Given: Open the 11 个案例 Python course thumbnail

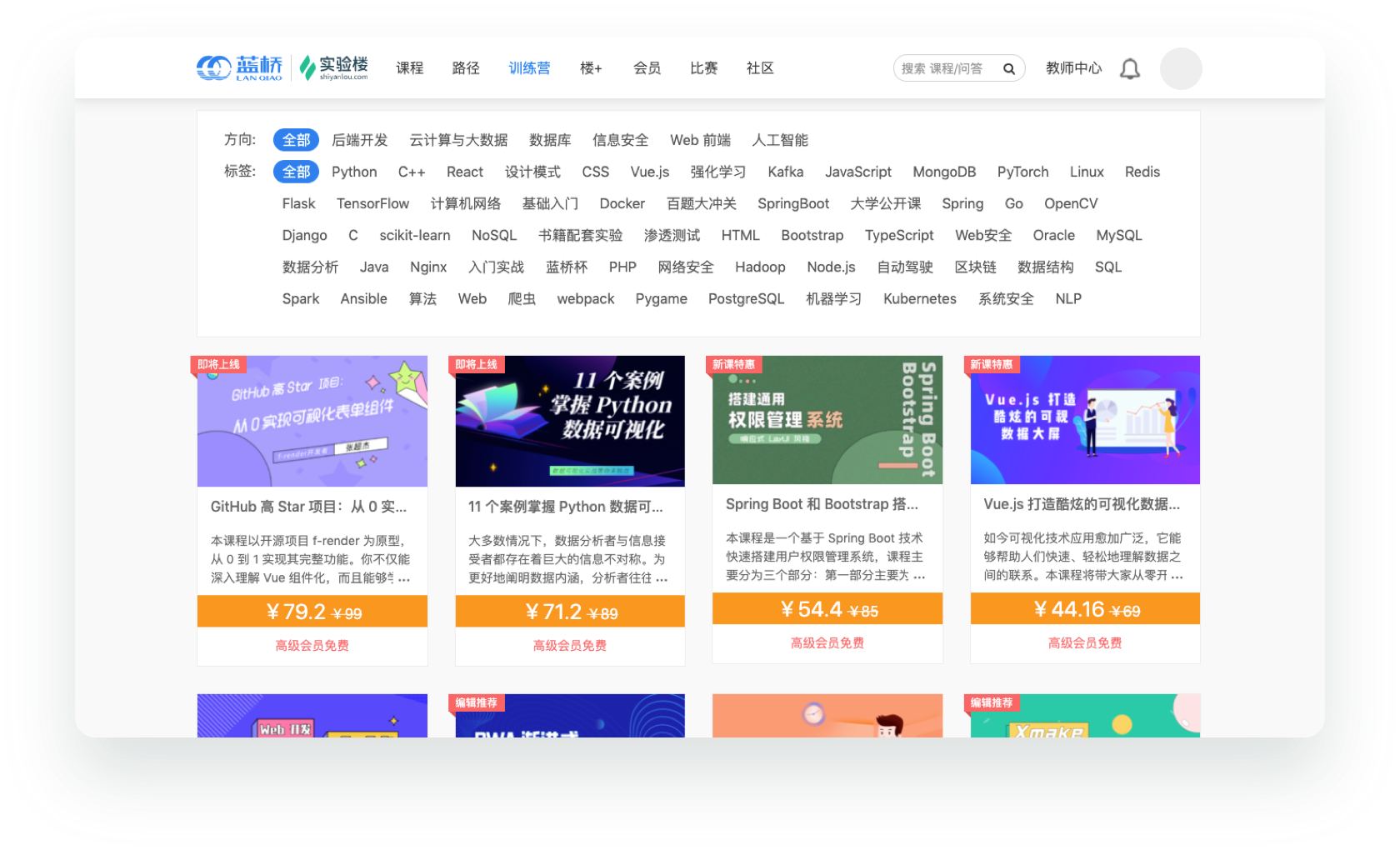Looking at the screenshot, I should tap(570, 421).
